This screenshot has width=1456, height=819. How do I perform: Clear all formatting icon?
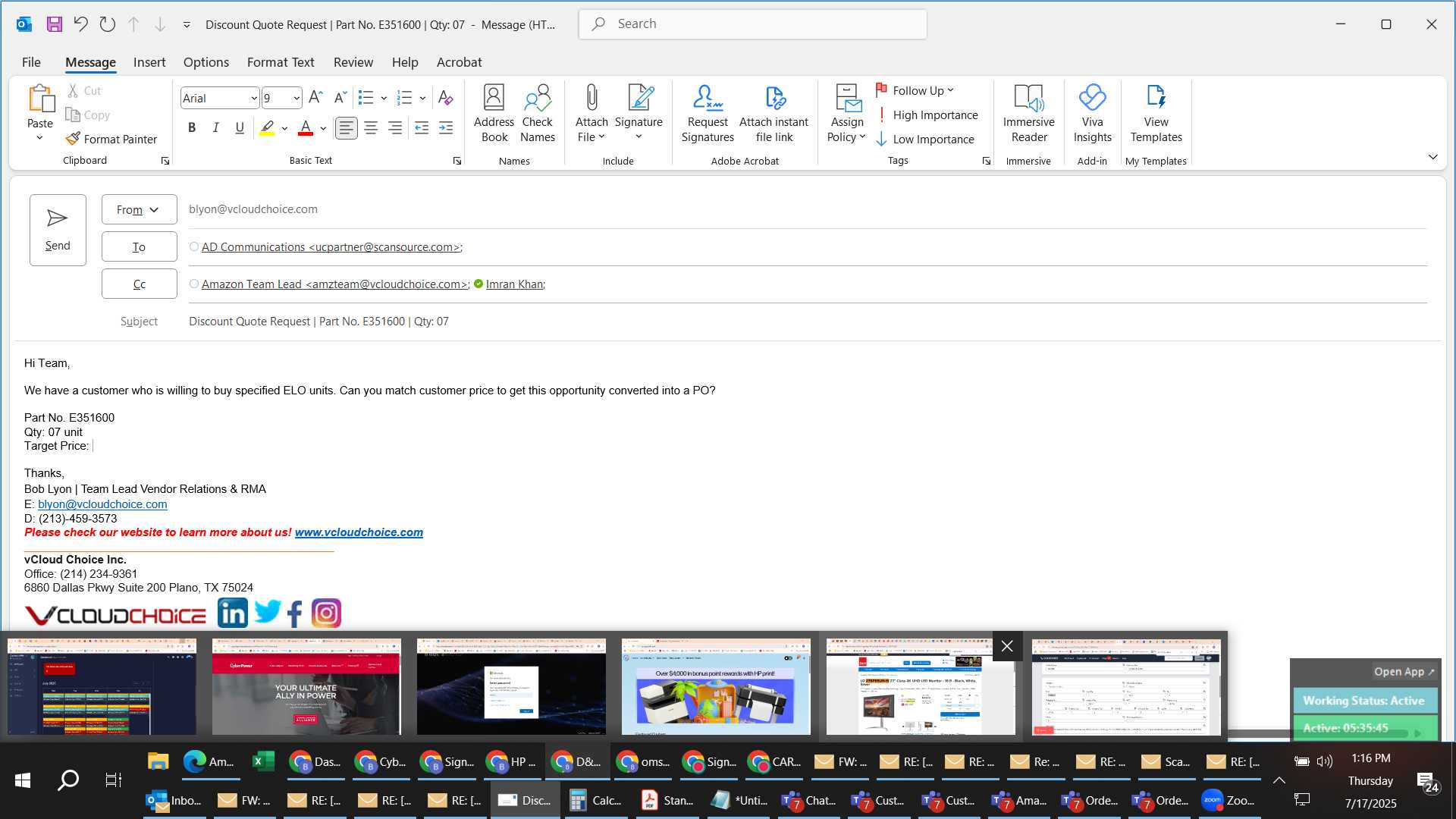[446, 98]
